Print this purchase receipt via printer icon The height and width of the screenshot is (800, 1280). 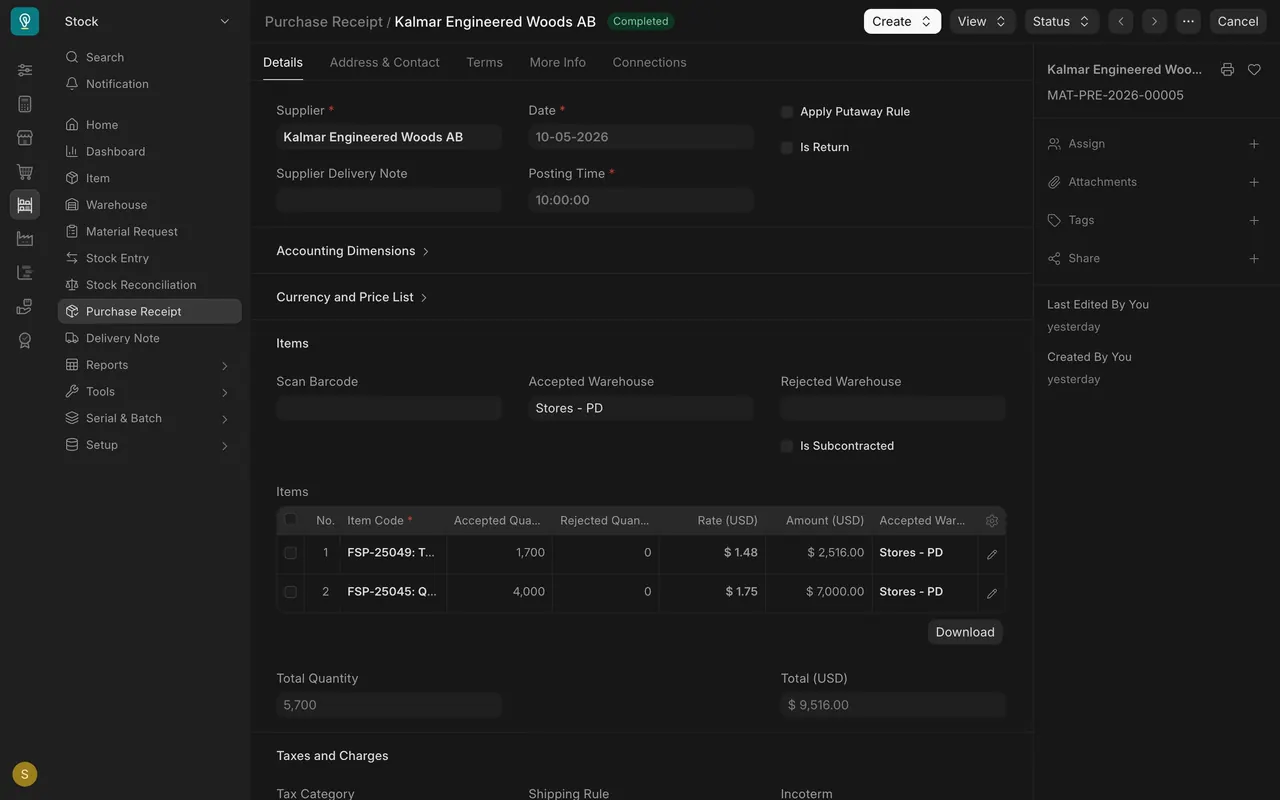[1227, 70]
